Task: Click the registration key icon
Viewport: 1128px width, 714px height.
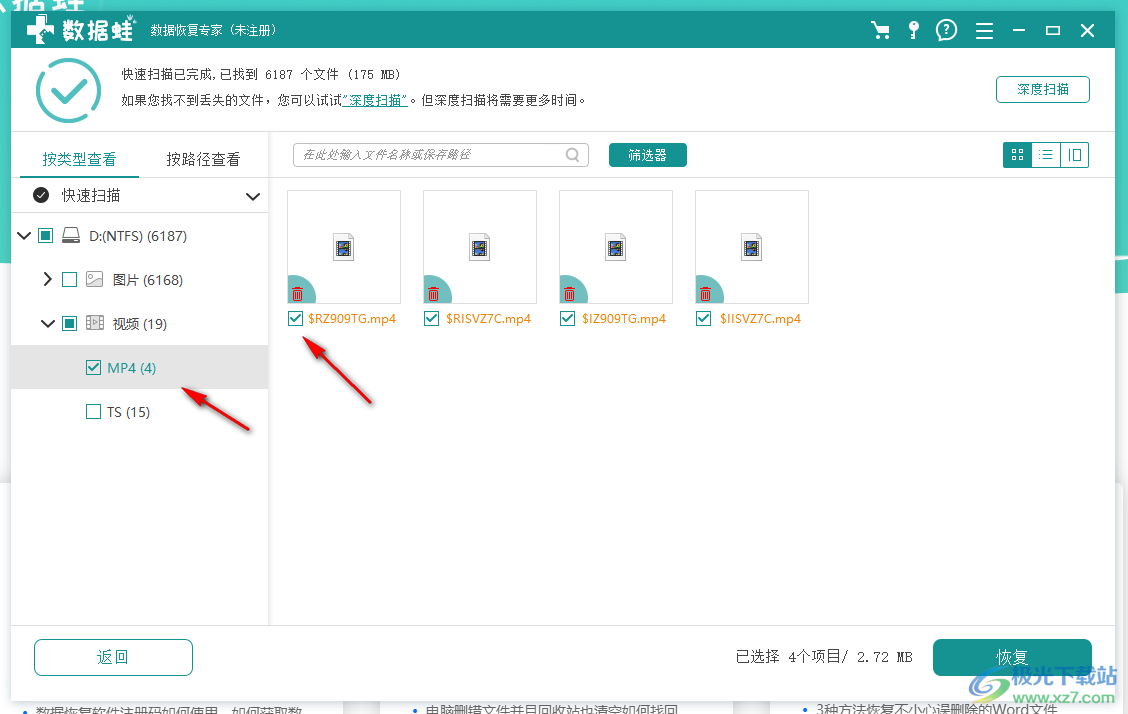Action: [913, 30]
